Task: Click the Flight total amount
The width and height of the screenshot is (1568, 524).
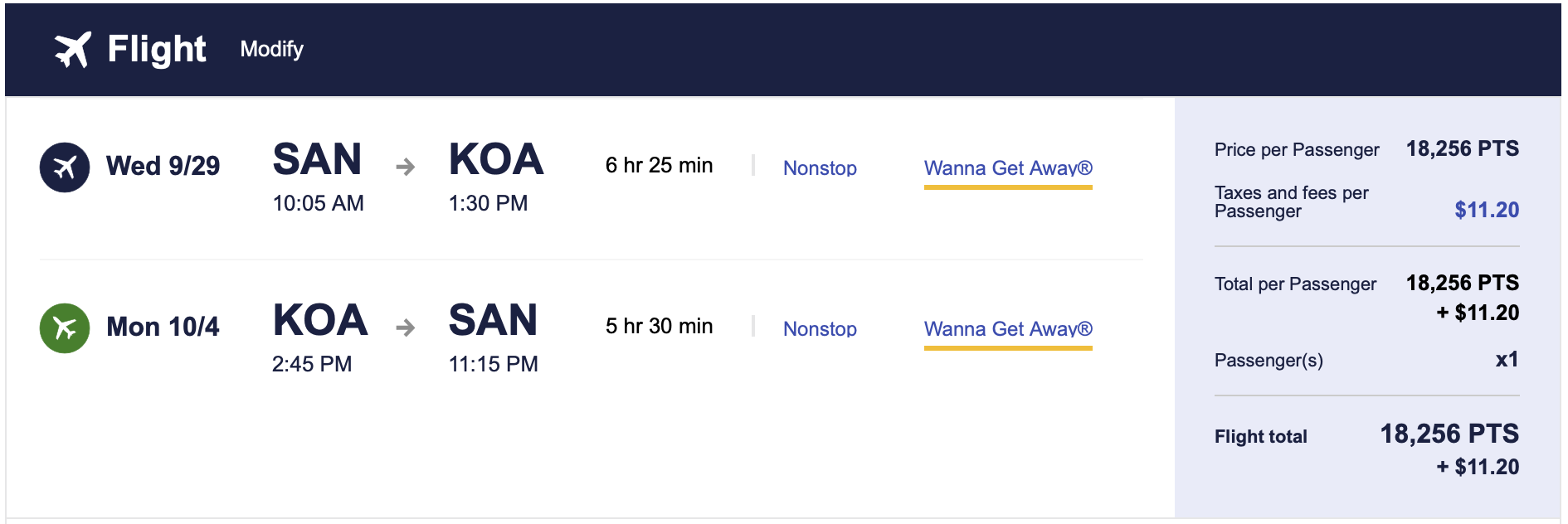Action: pos(1452,434)
